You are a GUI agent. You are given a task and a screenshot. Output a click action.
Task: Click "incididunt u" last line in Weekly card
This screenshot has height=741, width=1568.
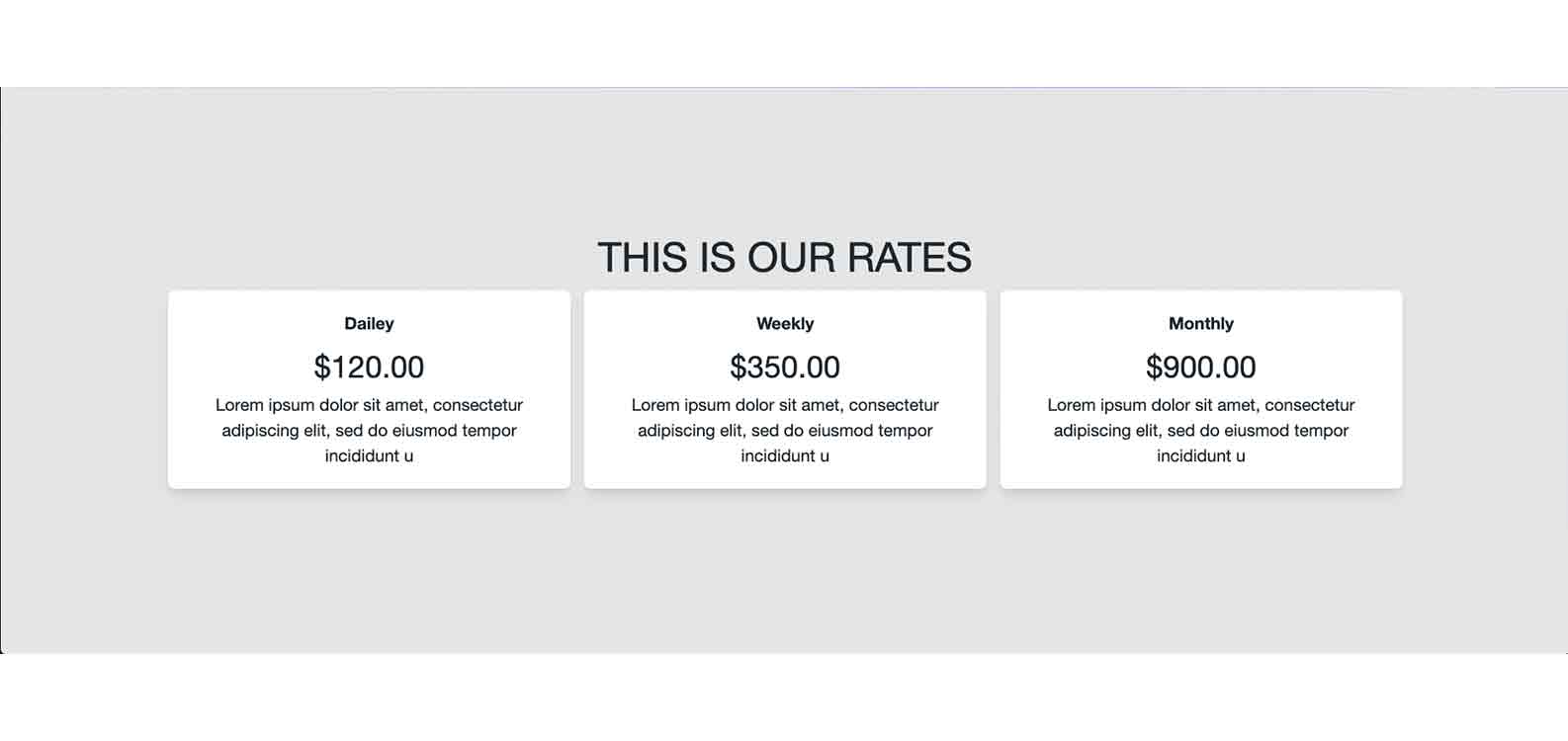click(x=785, y=456)
